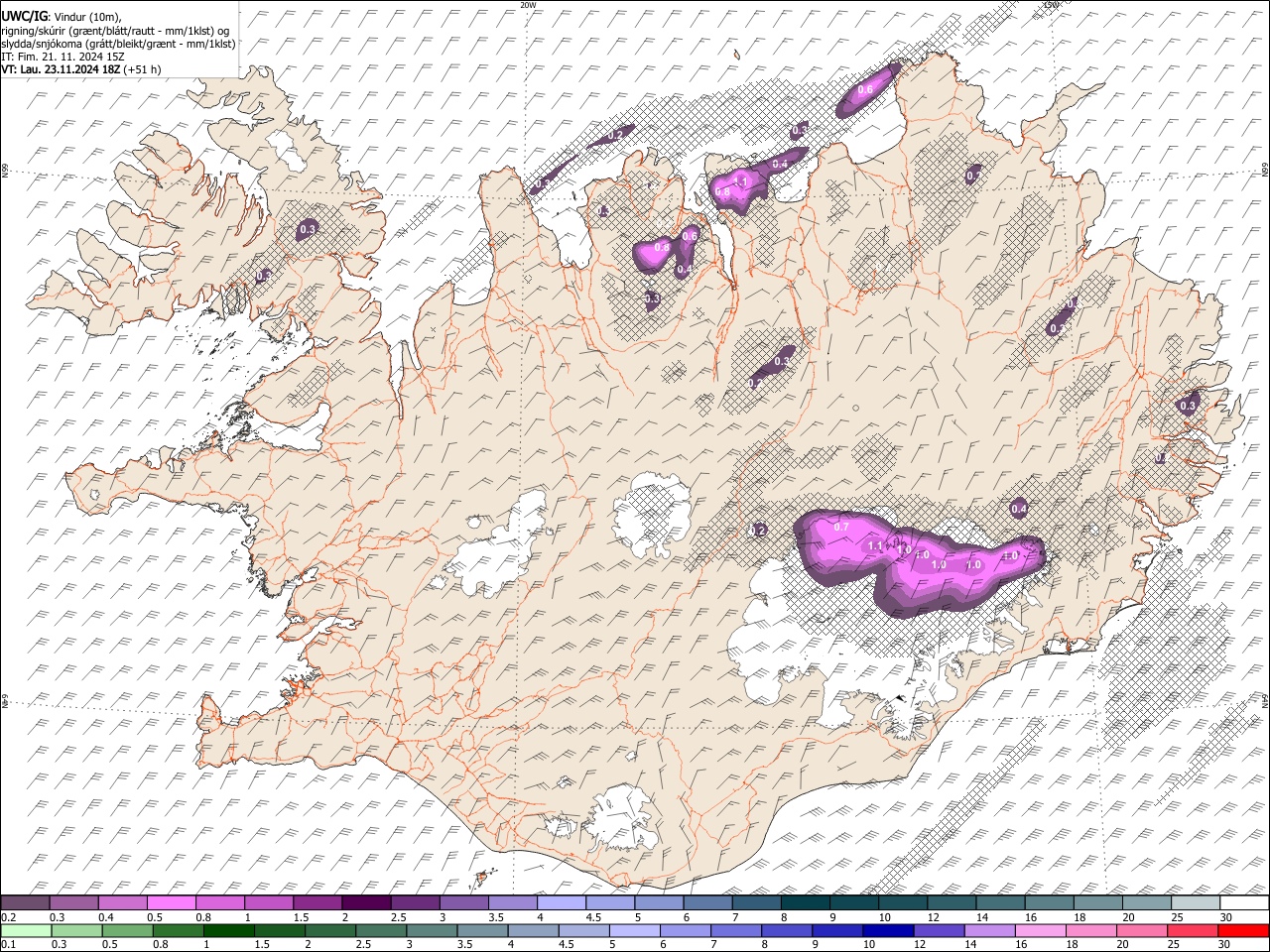Click the palest green 0.1 swatch in bottom legend row
This screenshot has height=952, width=1270.
26,930
